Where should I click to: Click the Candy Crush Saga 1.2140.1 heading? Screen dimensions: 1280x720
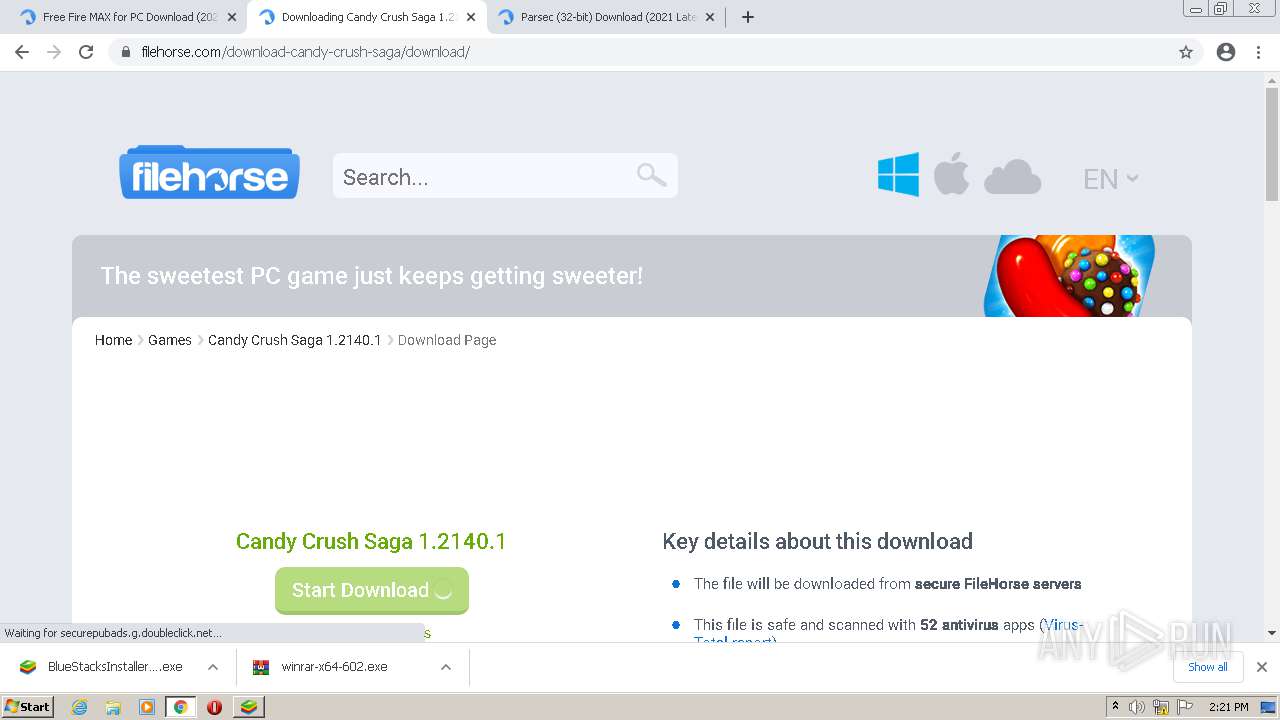click(x=371, y=541)
